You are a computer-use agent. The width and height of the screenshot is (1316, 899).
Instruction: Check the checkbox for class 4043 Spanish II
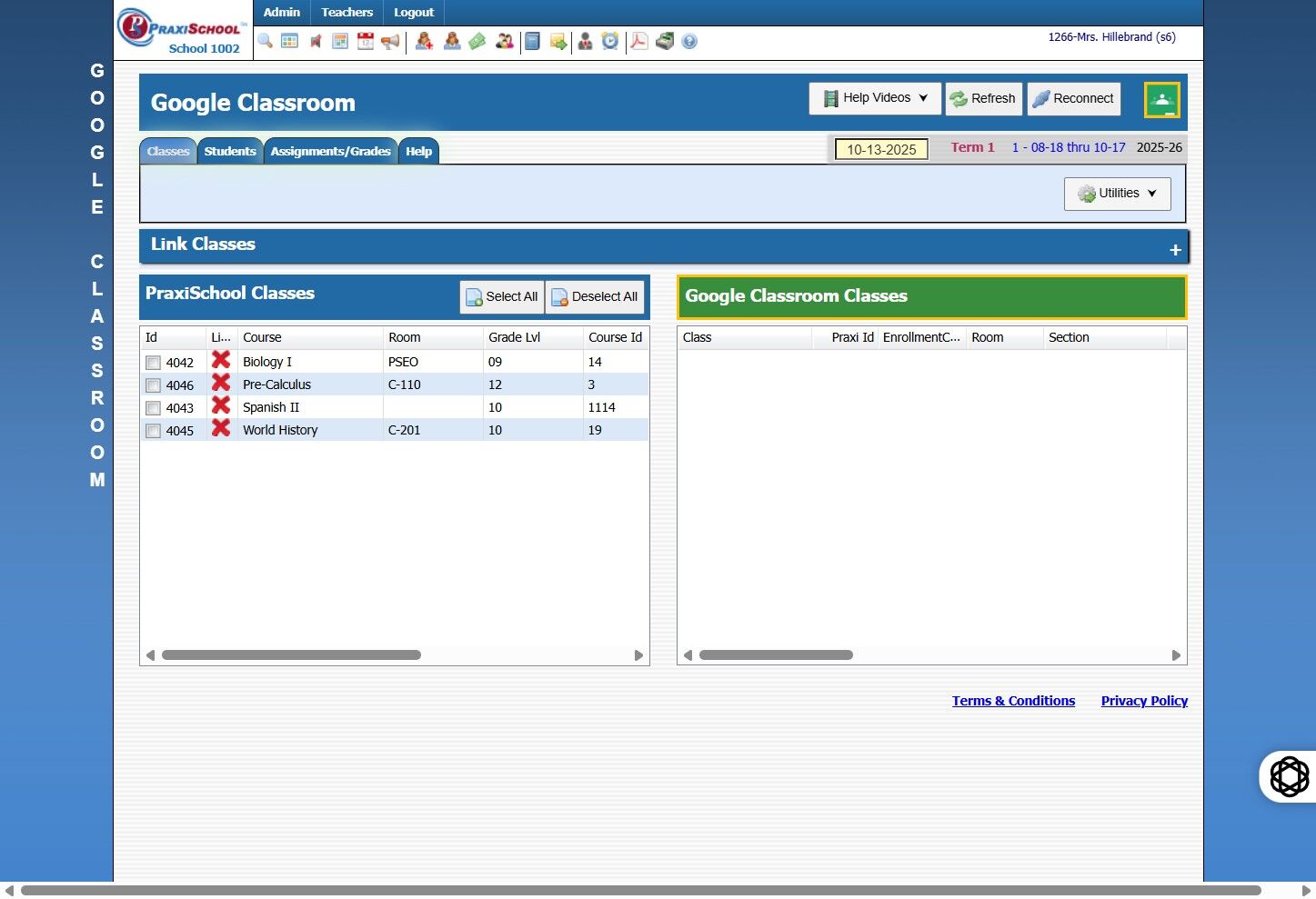[153, 408]
